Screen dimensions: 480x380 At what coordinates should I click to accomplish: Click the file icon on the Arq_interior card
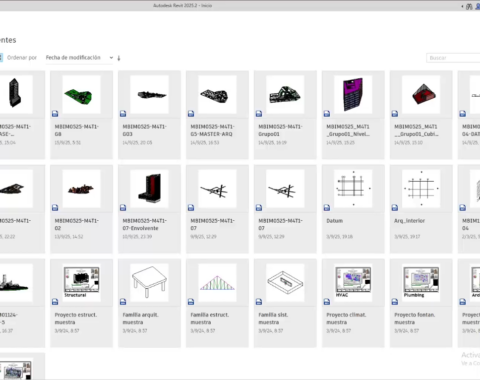(x=395, y=208)
